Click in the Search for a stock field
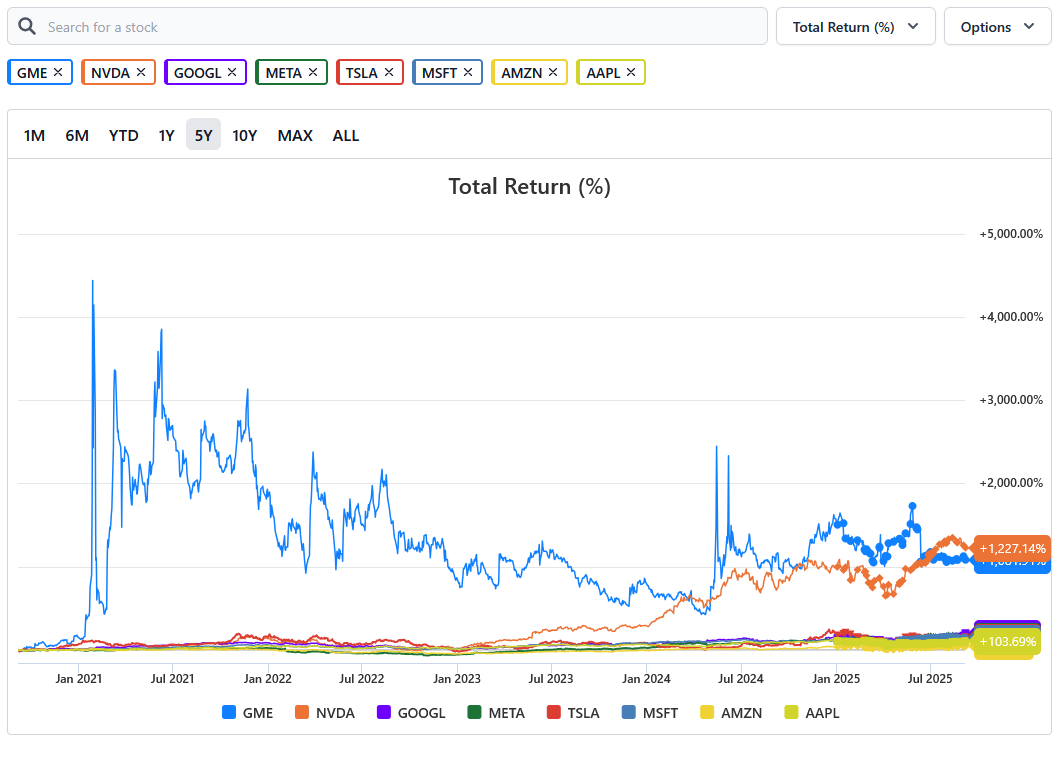The image size is (1063, 765). click(387, 26)
